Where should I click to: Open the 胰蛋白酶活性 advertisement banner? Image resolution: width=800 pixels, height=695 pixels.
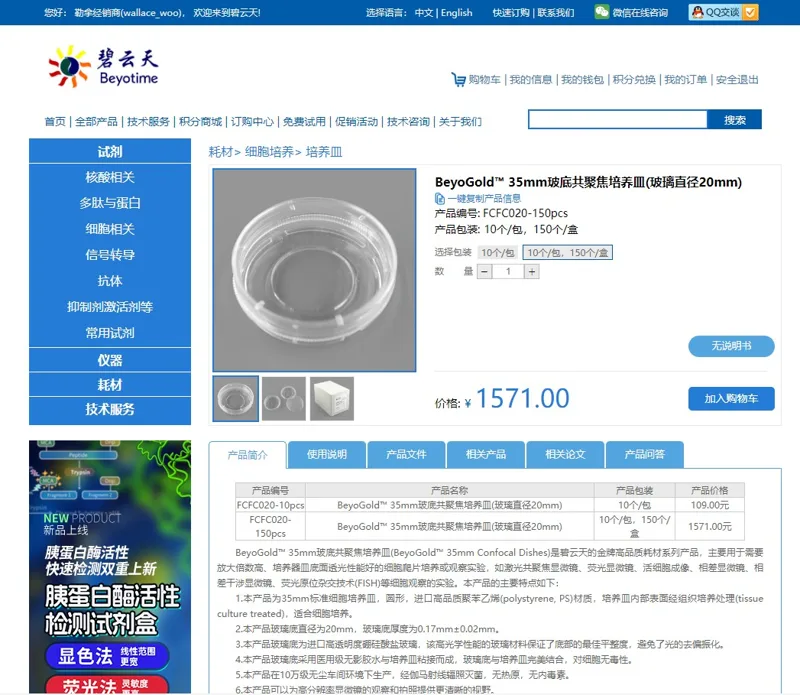tap(110, 566)
